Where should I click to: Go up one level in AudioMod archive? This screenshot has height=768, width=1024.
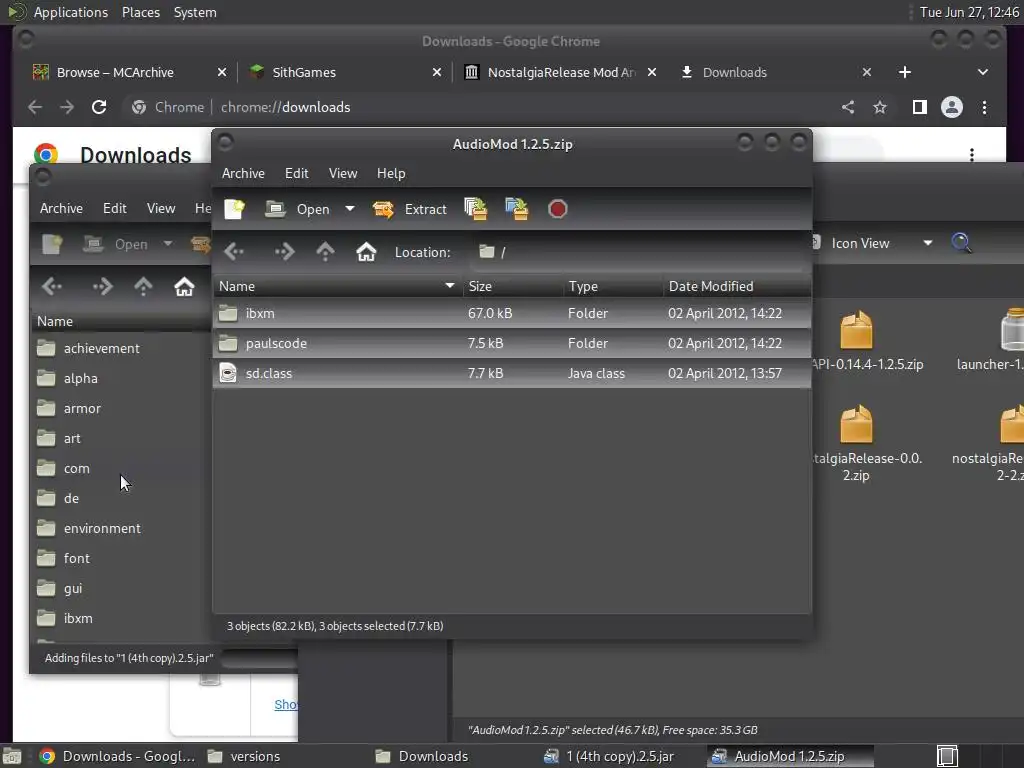[325, 251]
